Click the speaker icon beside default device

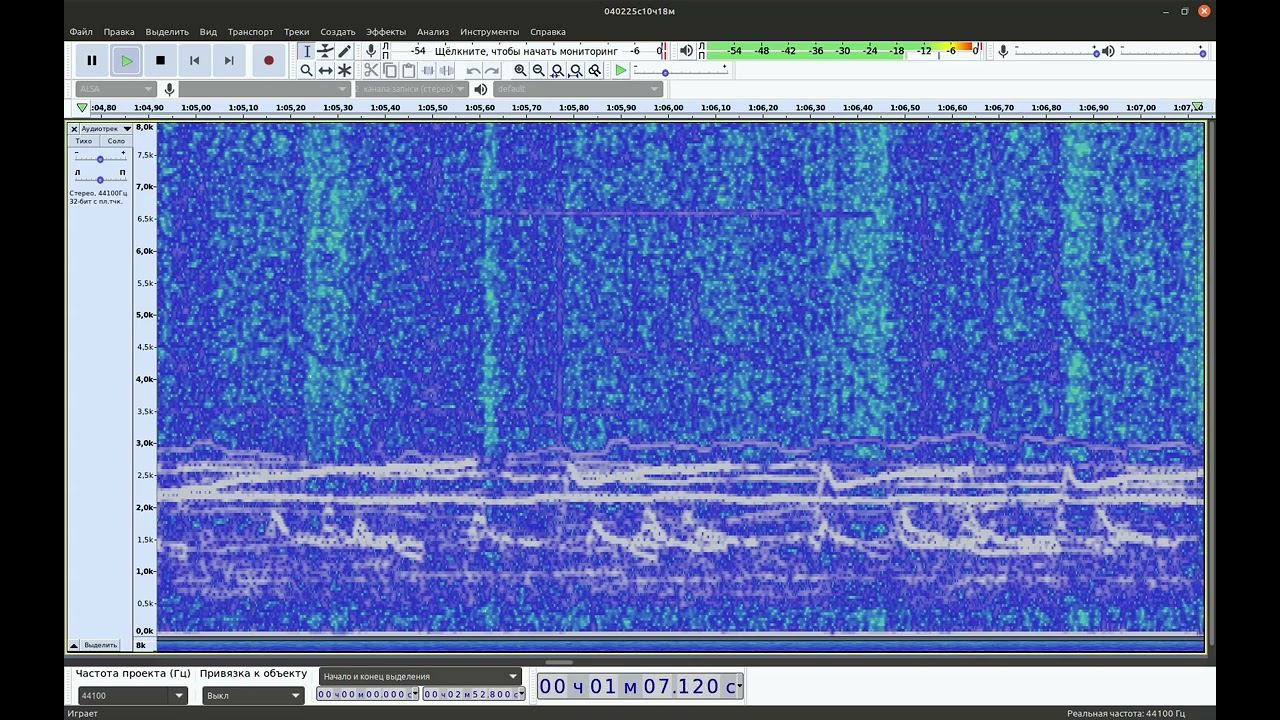(x=481, y=89)
